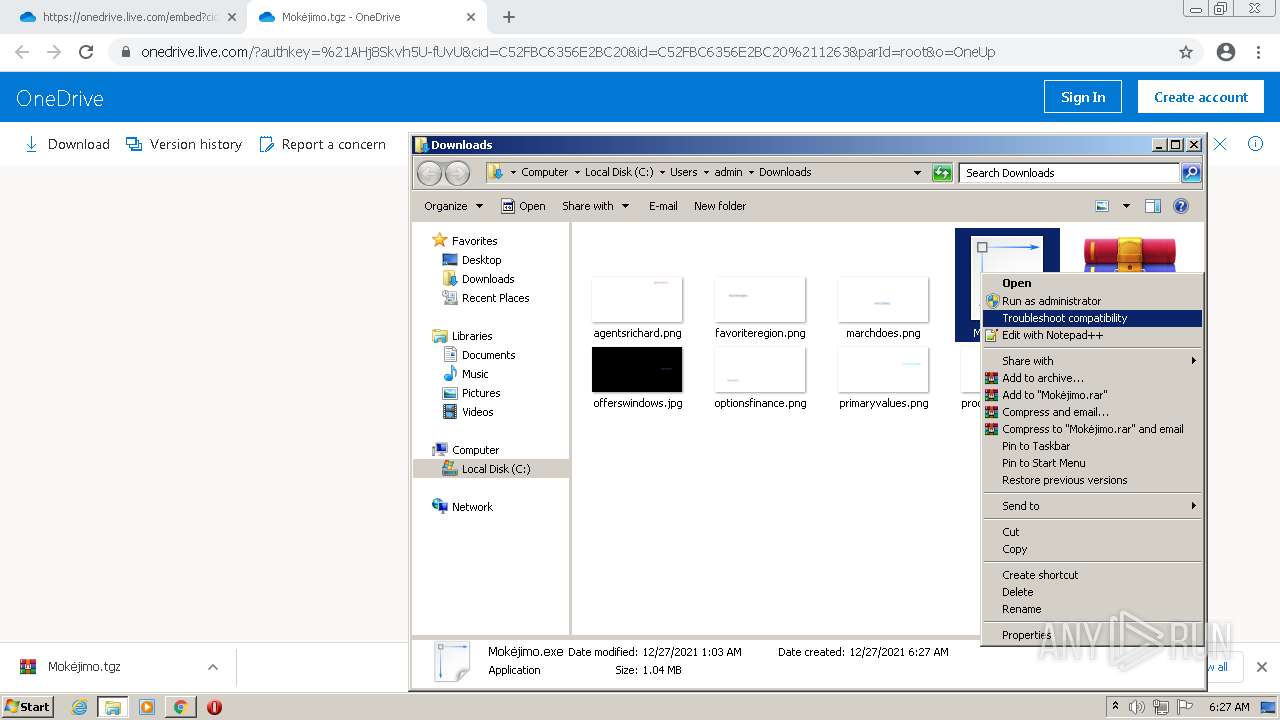Viewport: 1280px width, 720px height.
Task: Choose Restore previous versions
Action: coord(1092,480)
